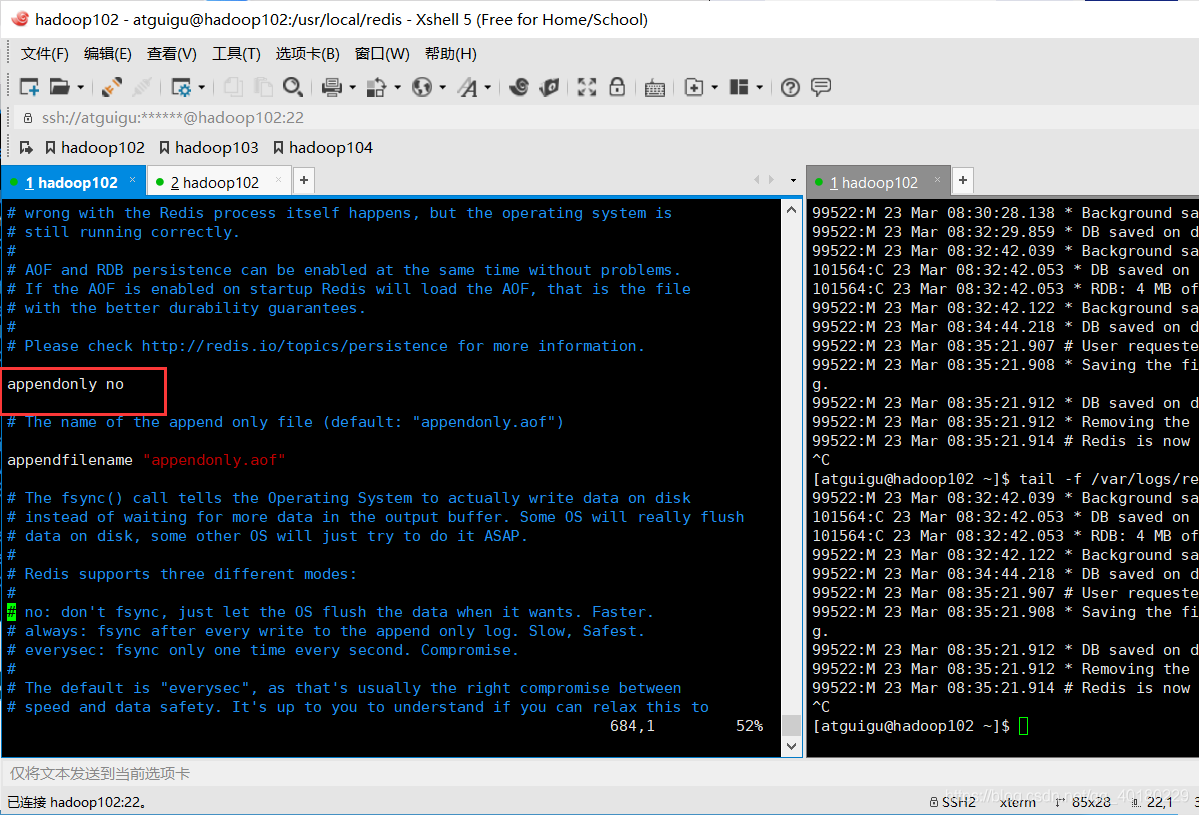1199x815 pixels.
Task: Click the tab scroll left arrow
Action: tap(756, 180)
